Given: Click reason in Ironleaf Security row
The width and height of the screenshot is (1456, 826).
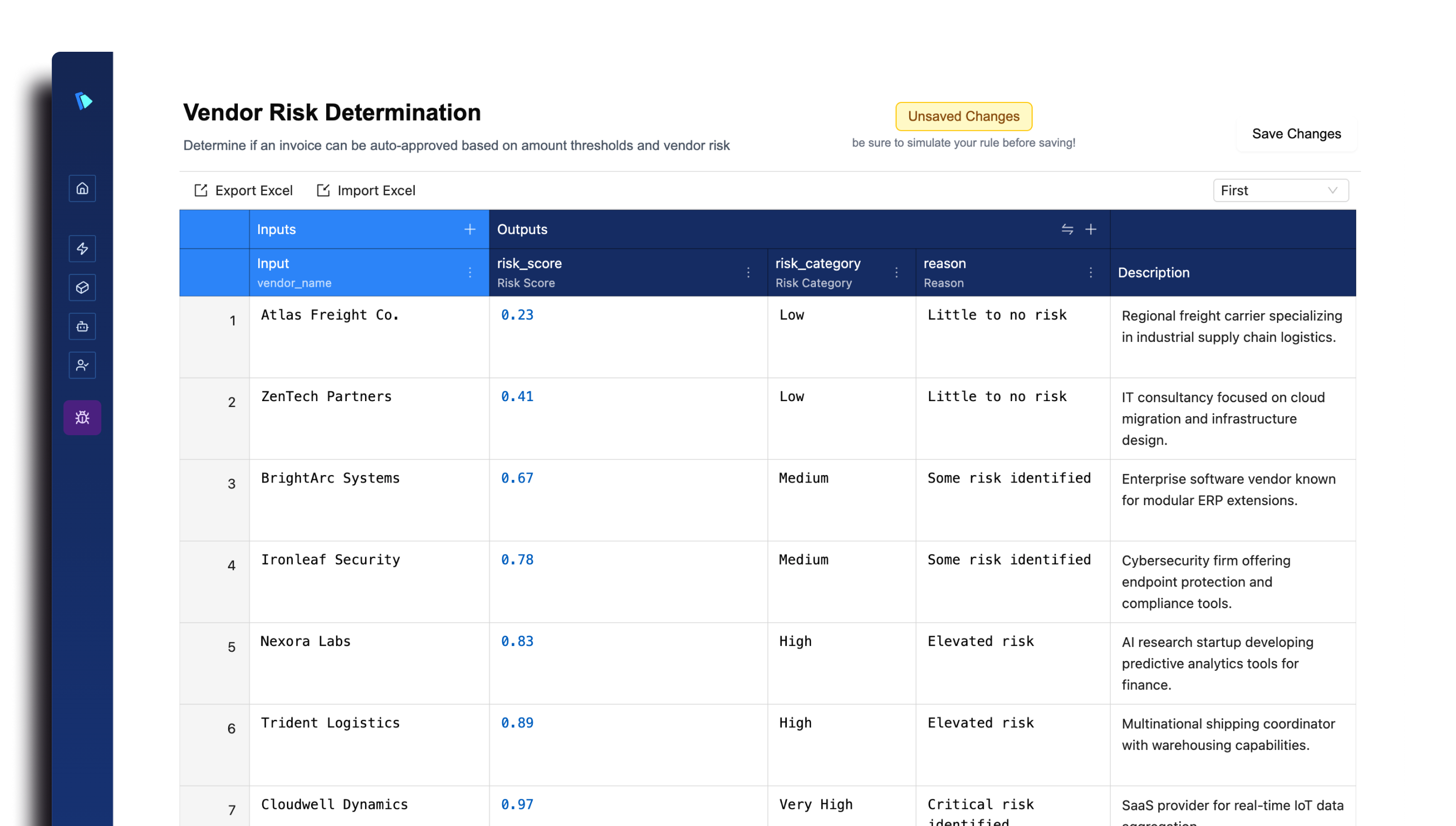Looking at the screenshot, I should (x=1012, y=582).
